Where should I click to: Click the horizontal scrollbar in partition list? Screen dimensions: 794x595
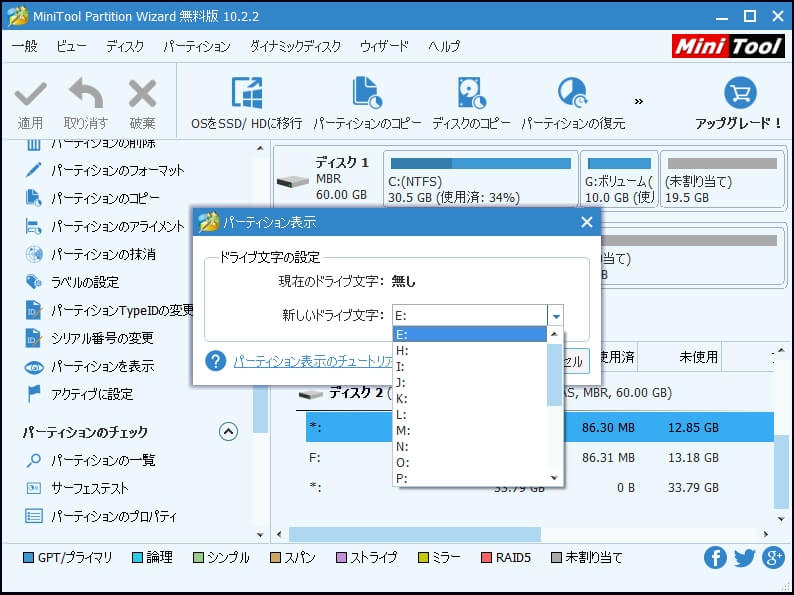414,534
